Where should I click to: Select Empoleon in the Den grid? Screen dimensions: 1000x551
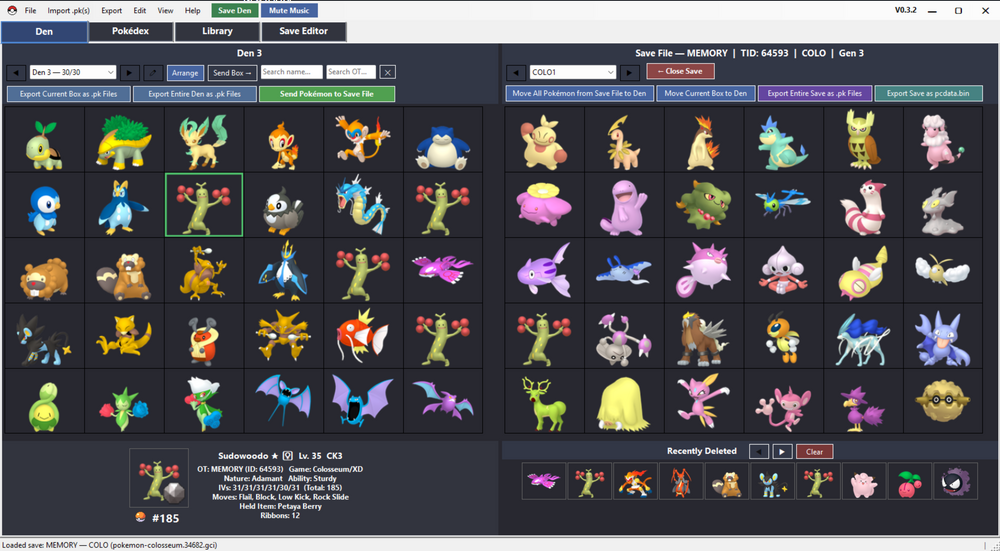[x=284, y=270]
